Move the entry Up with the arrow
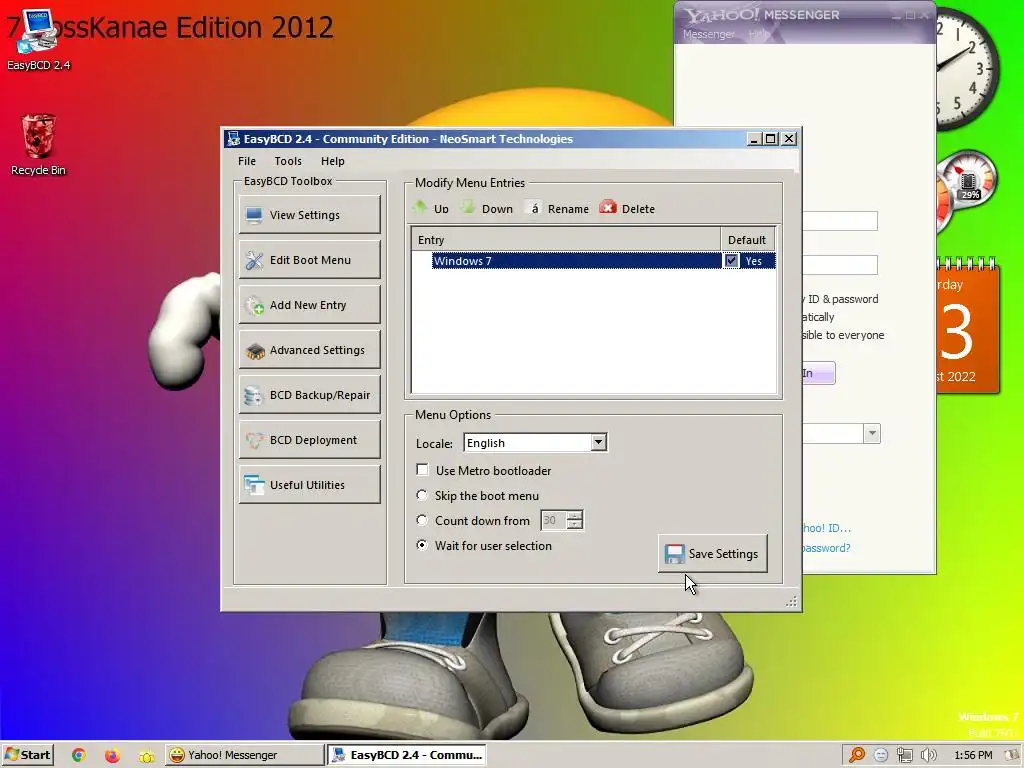Image resolution: width=1024 pixels, height=768 pixels. pyautogui.click(x=431, y=208)
